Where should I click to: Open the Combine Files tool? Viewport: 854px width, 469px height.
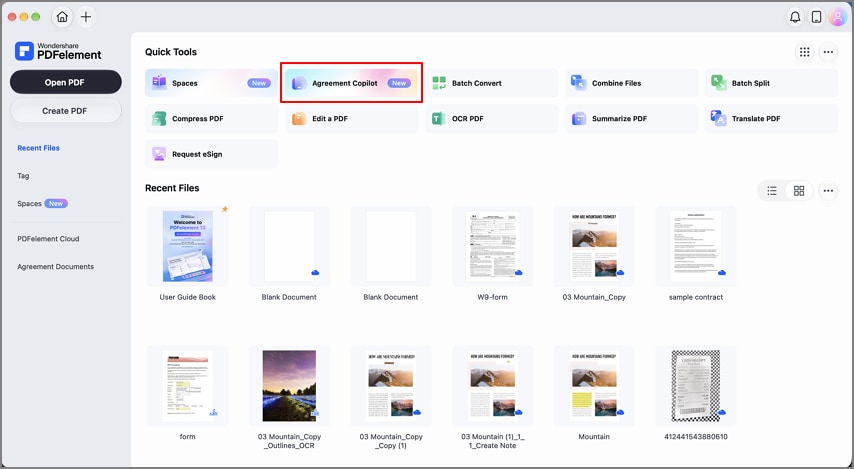[631, 83]
